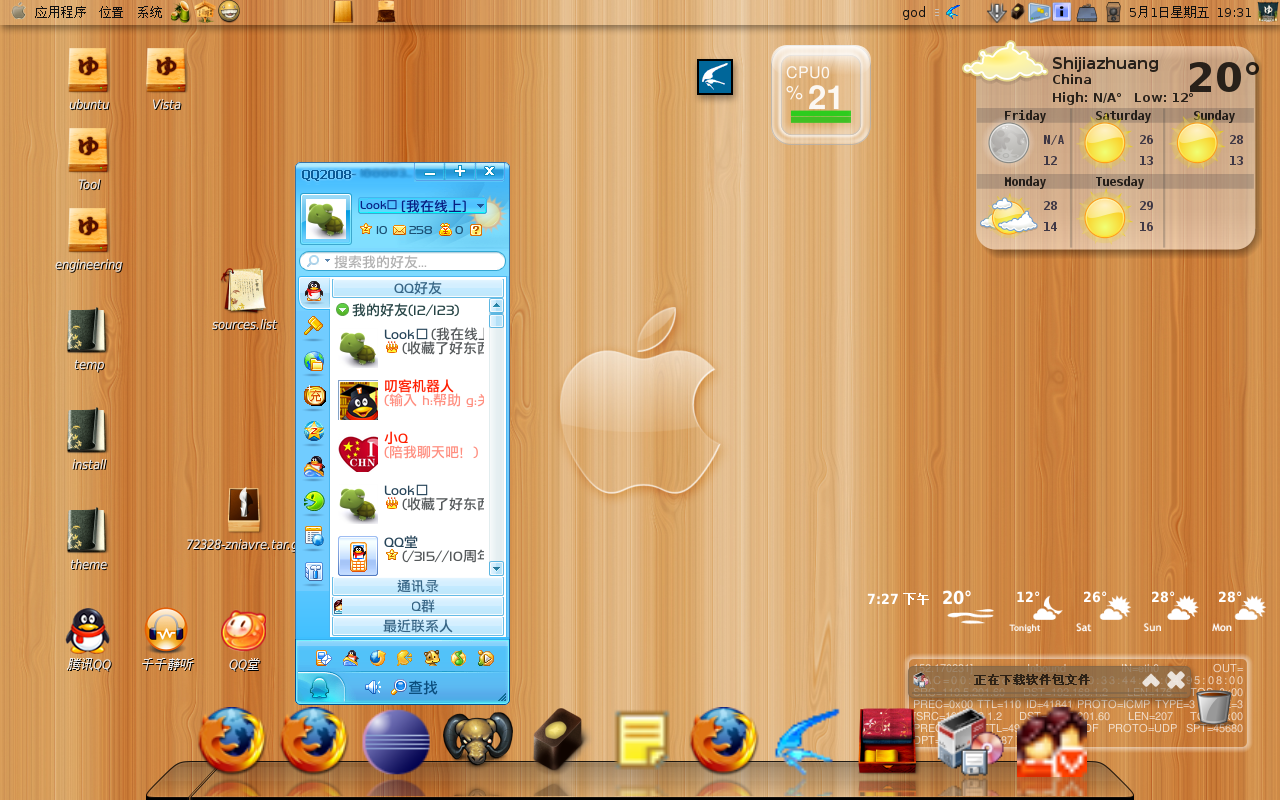The height and width of the screenshot is (800, 1280).
Task: Open the sources.list file icon
Action: tap(244, 290)
